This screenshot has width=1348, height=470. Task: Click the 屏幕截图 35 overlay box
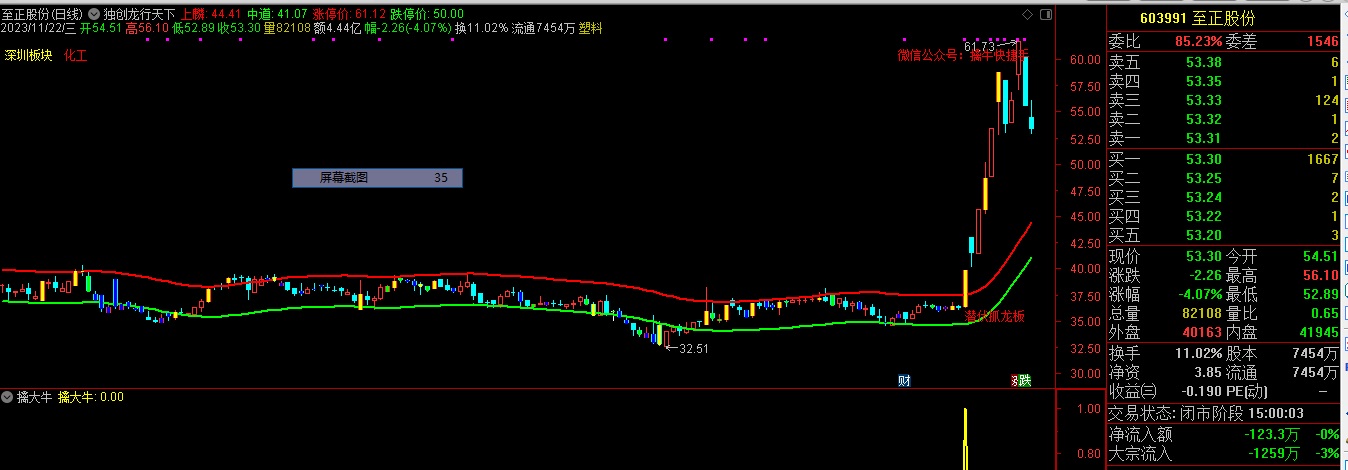click(x=377, y=178)
